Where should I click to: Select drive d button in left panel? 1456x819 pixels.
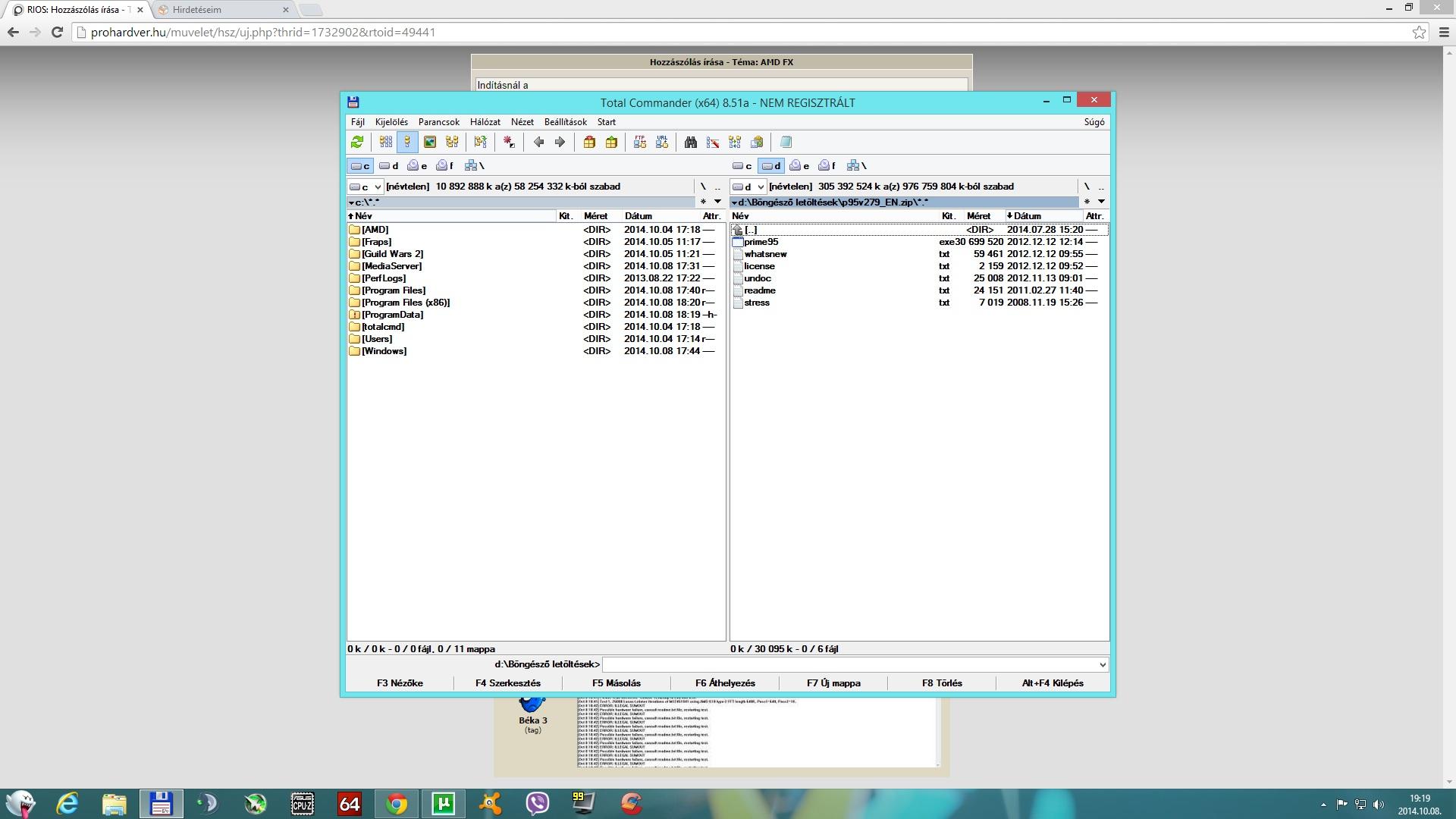click(389, 165)
